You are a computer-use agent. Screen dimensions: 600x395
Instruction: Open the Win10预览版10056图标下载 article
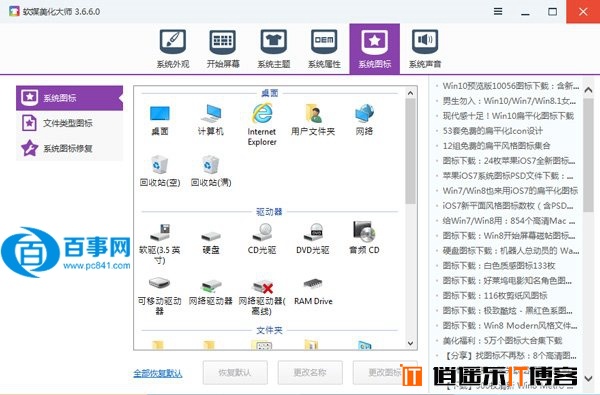pyautogui.click(x=510, y=86)
